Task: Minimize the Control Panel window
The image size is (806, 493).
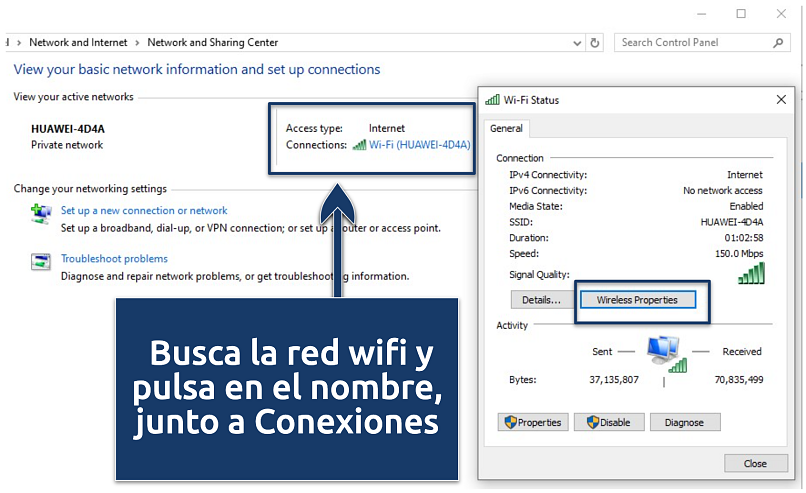Action: pos(701,14)
